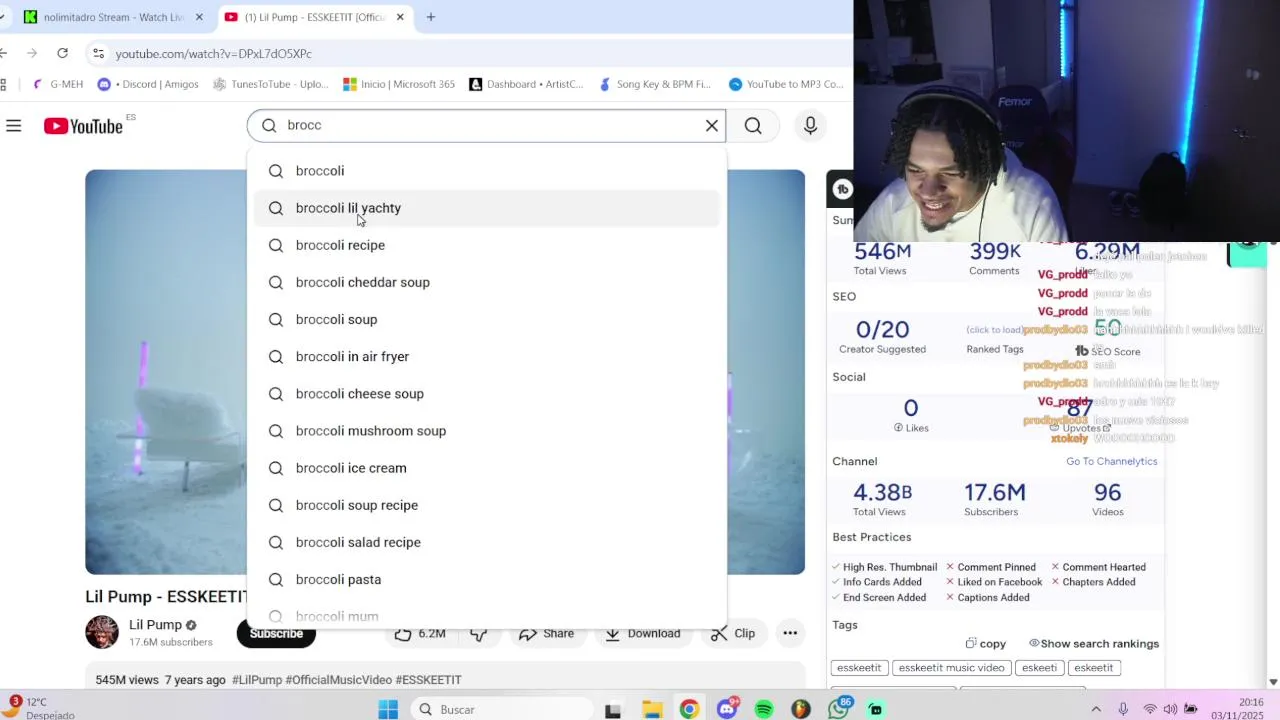Open the more actions three-dot menu
1280x720 pixels.
790,633
